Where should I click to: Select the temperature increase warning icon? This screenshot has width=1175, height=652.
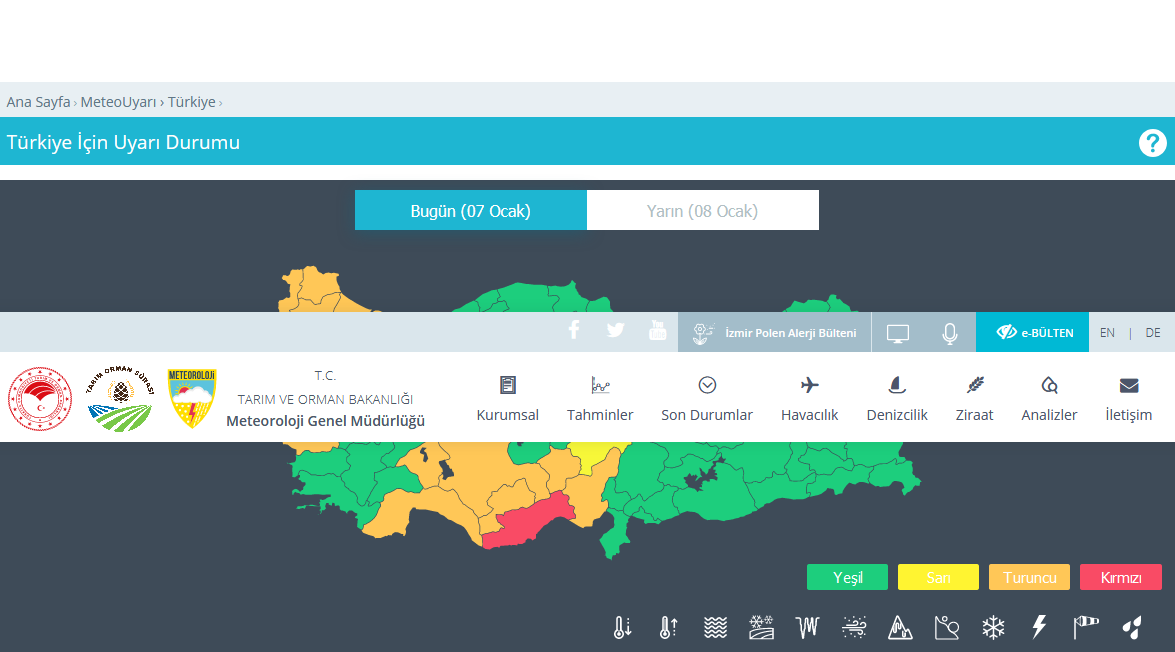pos(668,627)
